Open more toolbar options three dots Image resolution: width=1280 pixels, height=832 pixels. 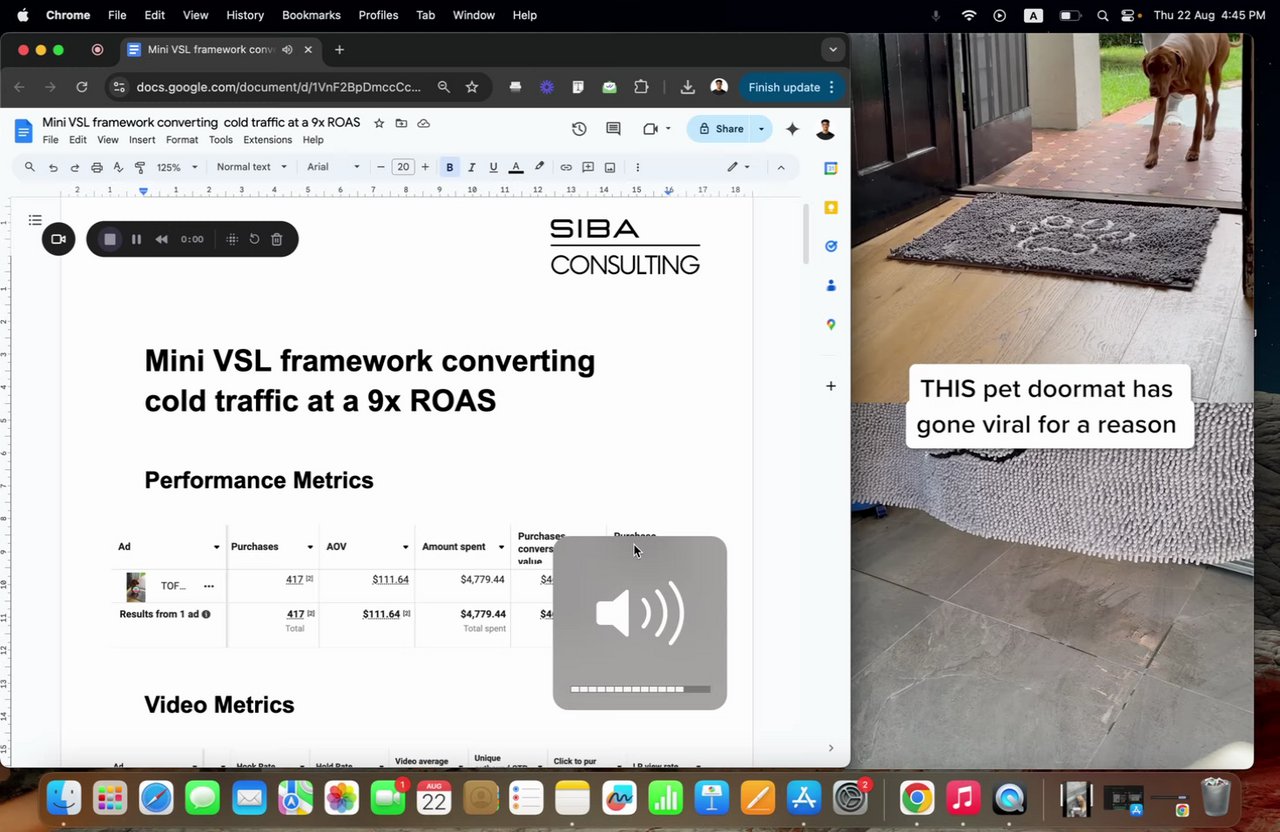coord(638,167)
